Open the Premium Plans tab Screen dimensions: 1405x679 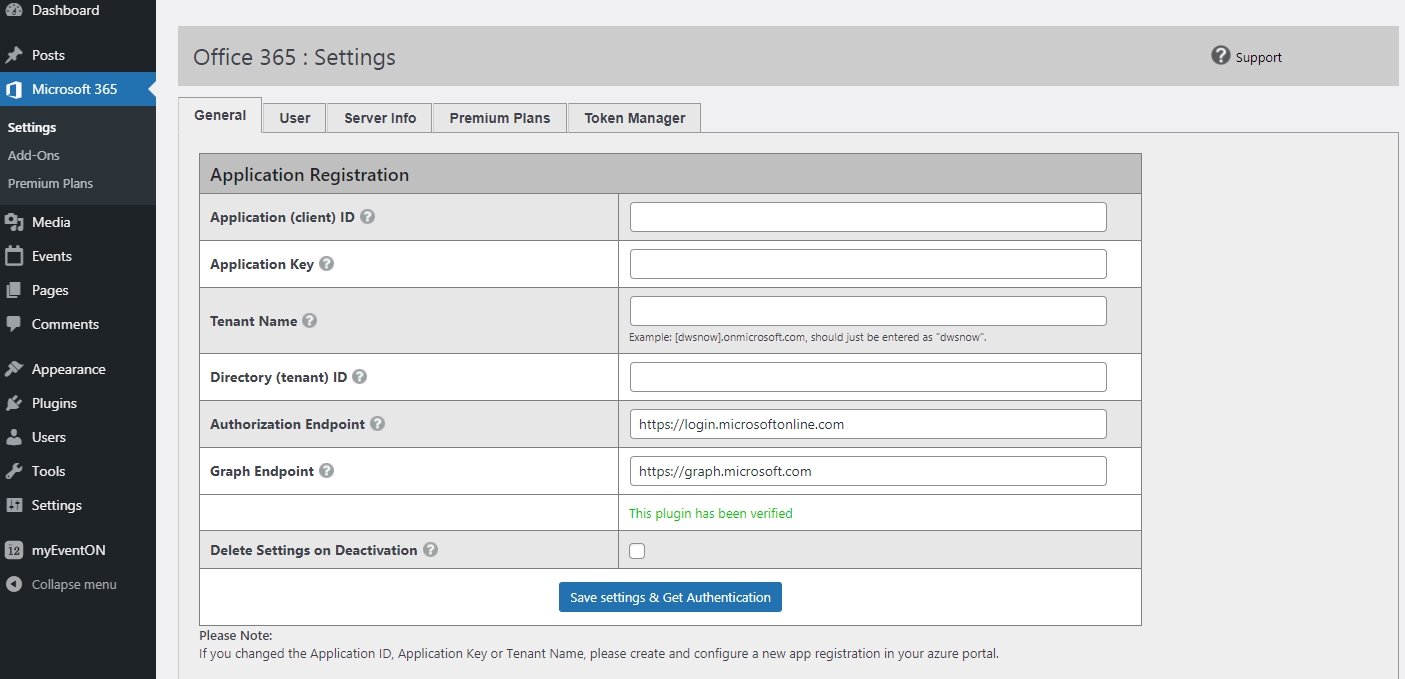(x=500, y=118)
